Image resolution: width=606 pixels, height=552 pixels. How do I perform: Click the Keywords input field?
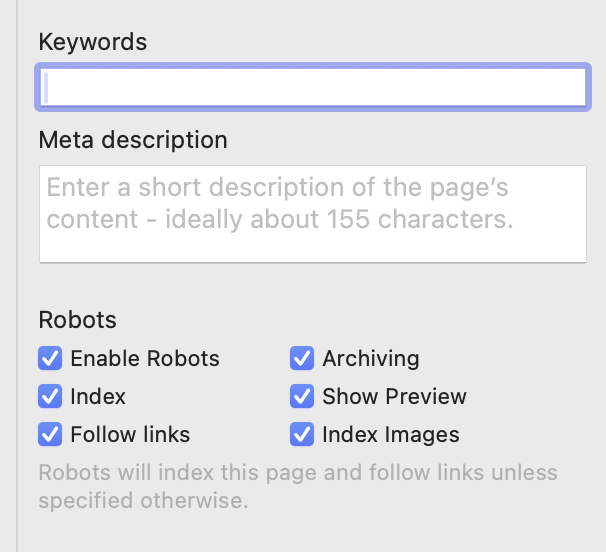(x=312, y=87)
